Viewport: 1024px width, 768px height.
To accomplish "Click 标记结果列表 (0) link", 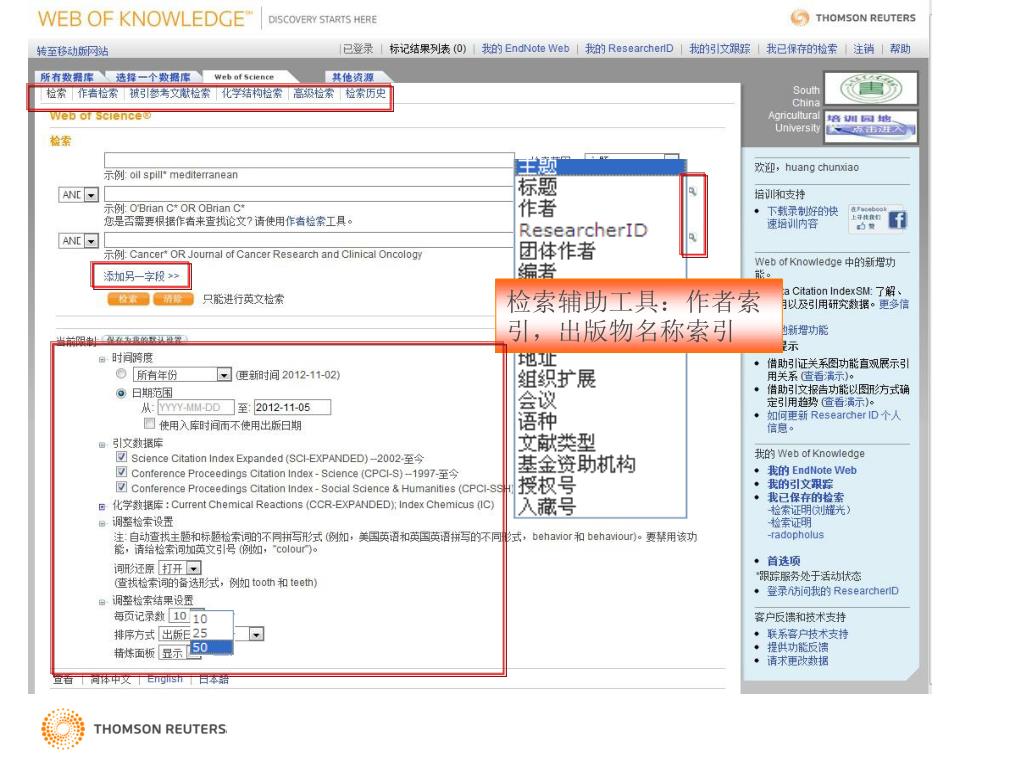I will 428,48.
